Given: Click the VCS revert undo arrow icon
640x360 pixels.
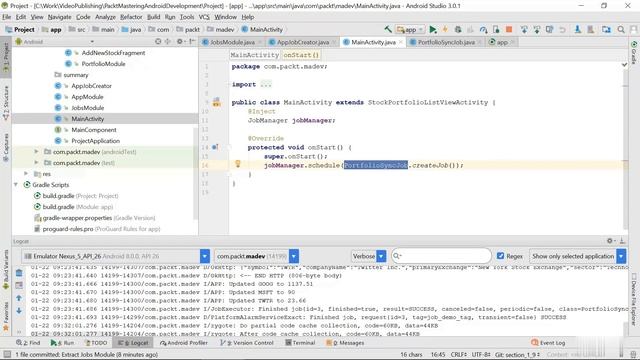Looking at the screenshot, I should coord(563,29).
